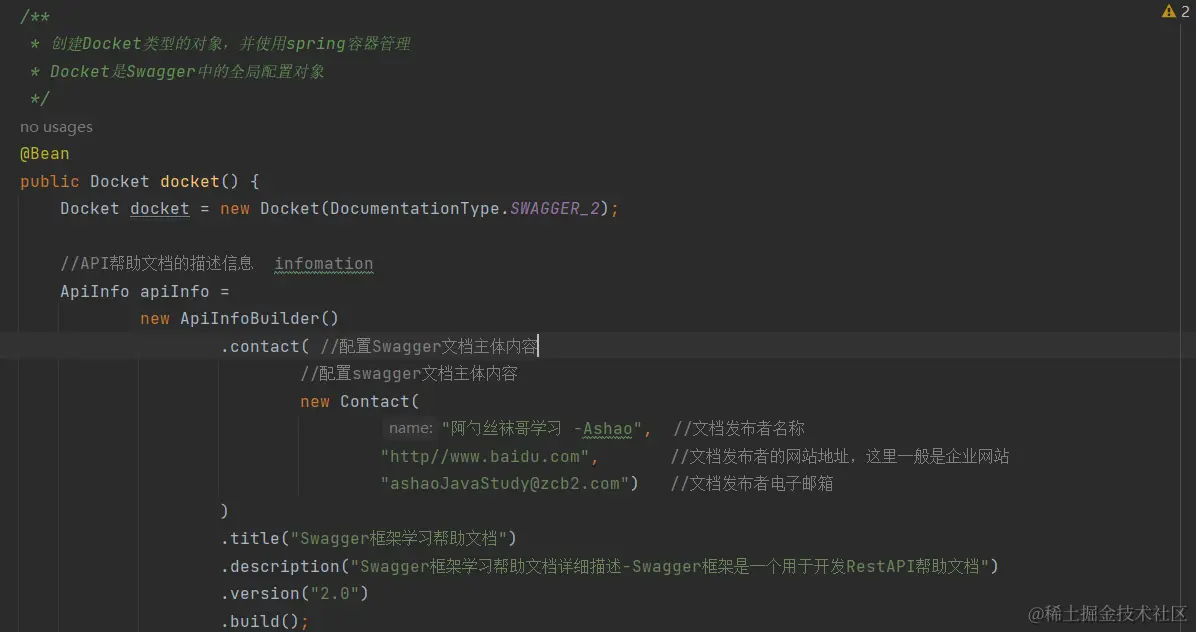
Task: Click the javadoc line 'Docket是Swagger中的全局配置对象'
Action: 187,72
